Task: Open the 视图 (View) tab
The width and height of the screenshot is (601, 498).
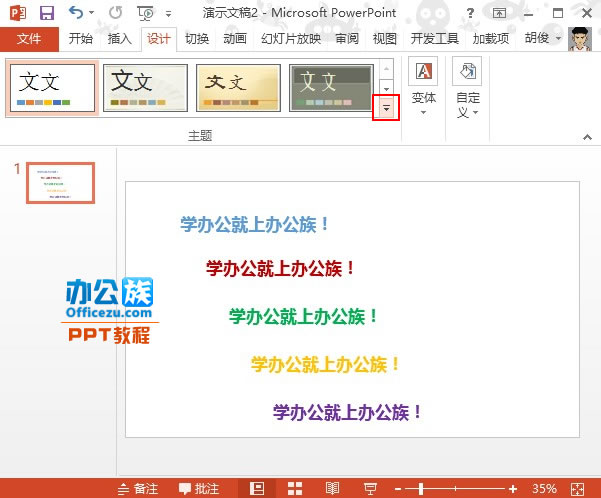Action: click(384, 39)
